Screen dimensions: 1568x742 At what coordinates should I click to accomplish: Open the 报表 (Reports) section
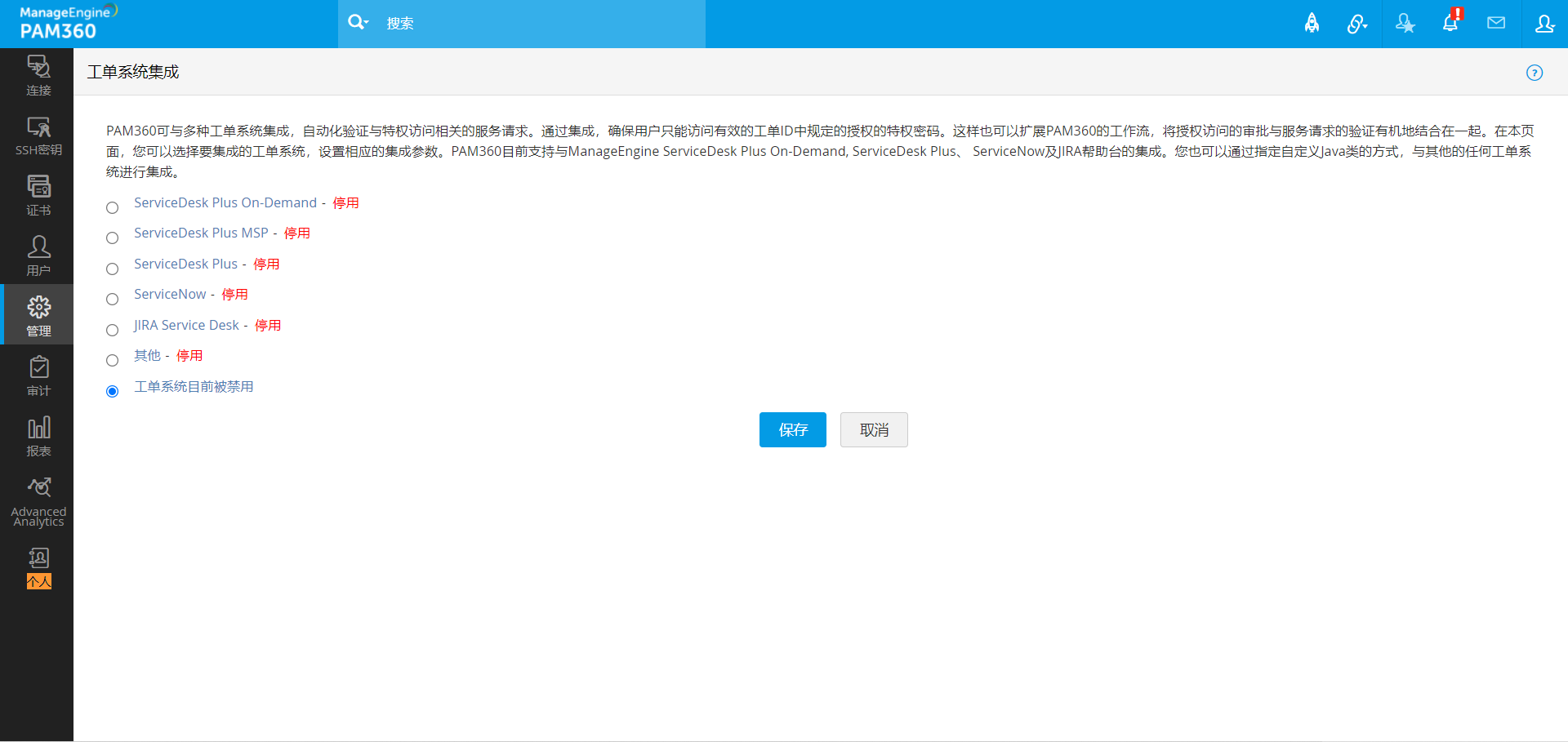coord(38,437)
